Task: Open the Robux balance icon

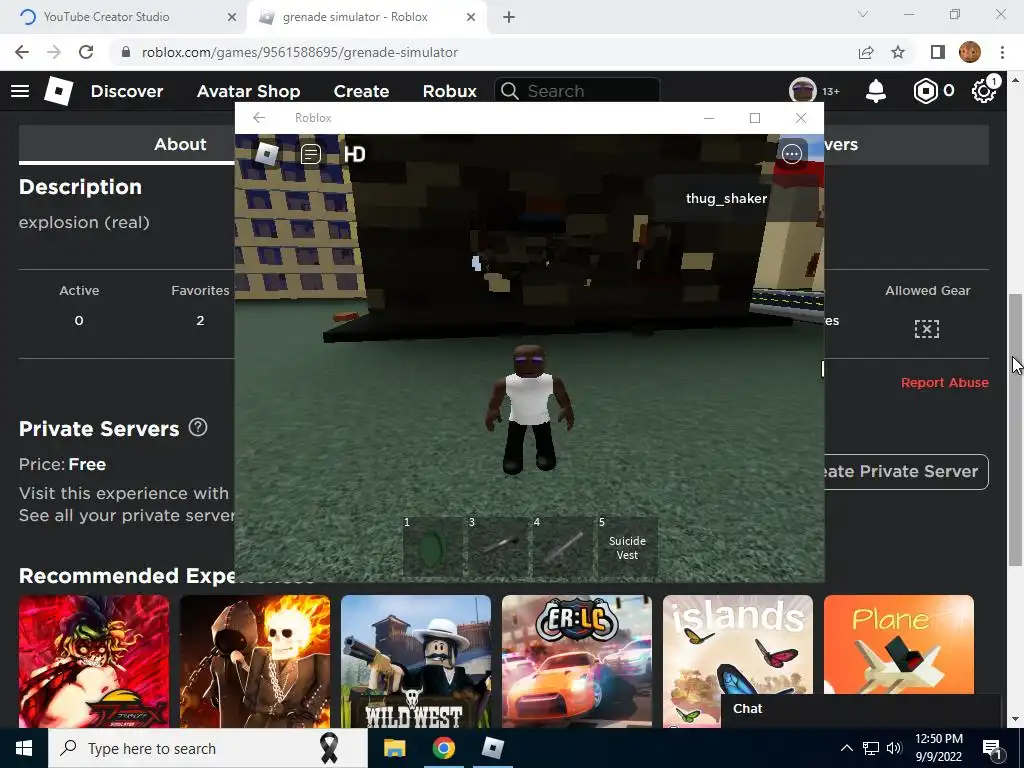Action: pyautogui.click(x=925, y=91)
